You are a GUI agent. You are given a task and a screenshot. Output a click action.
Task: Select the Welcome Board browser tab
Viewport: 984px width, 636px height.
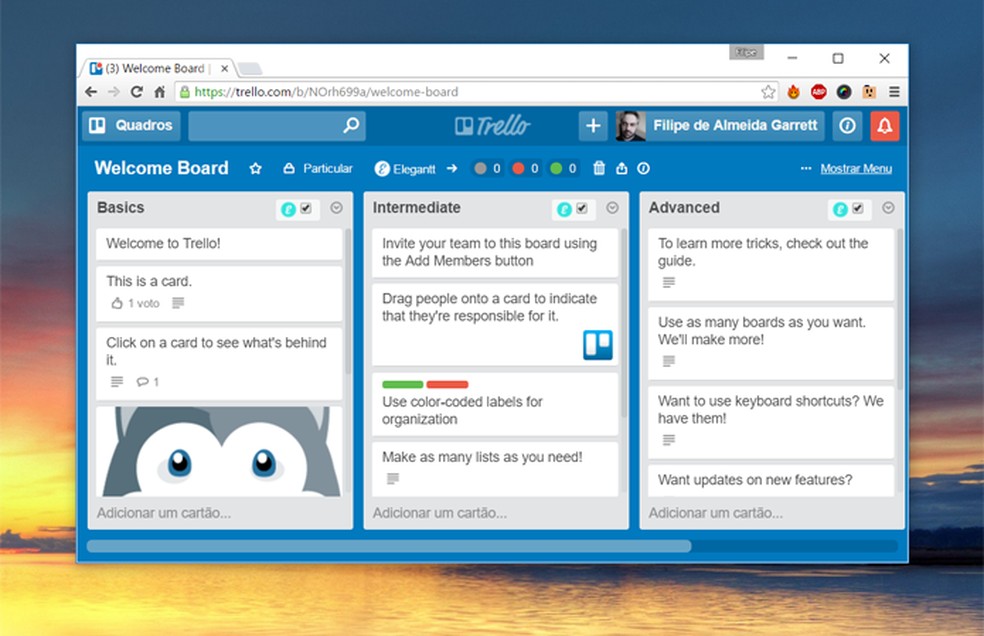tap(157, 68)
